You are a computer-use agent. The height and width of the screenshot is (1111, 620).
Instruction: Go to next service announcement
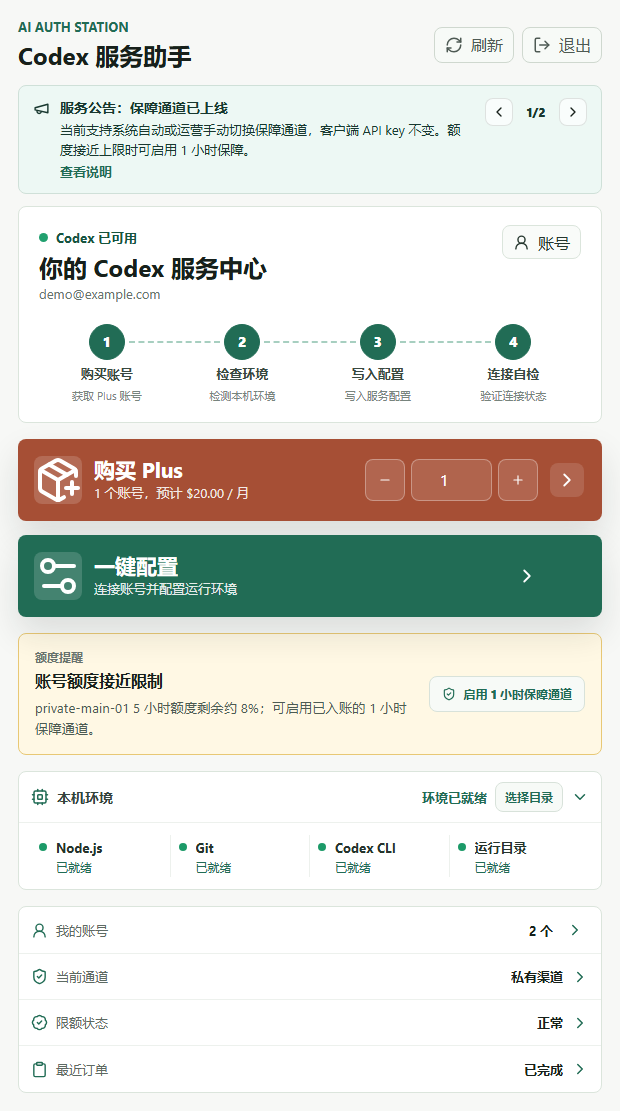573,112
